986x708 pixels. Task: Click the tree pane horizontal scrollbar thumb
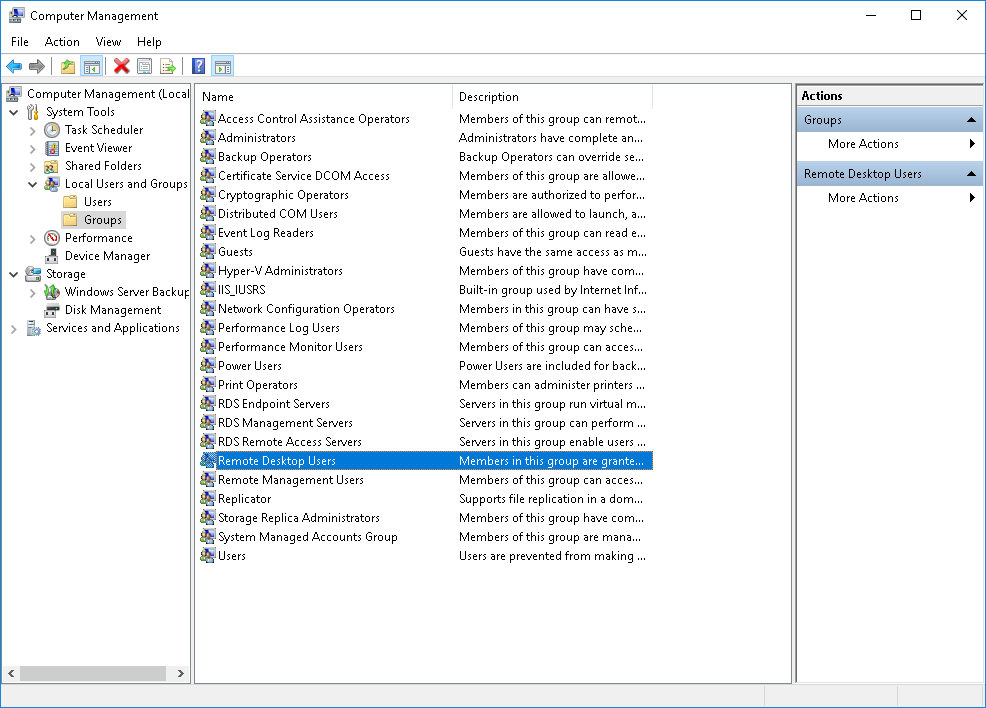coord(93,673)
